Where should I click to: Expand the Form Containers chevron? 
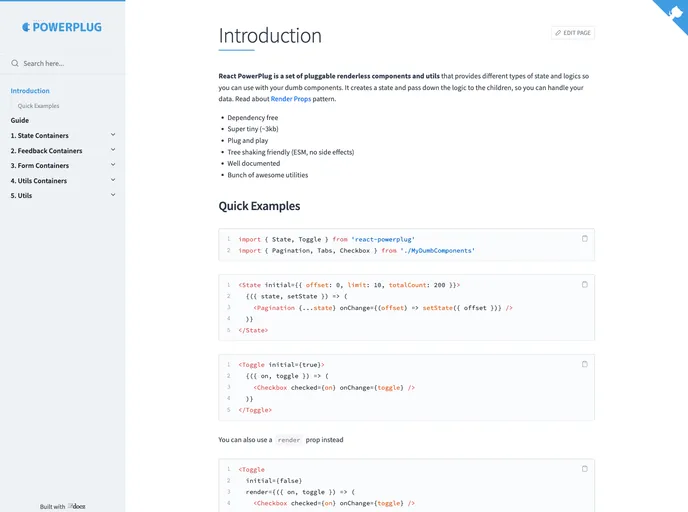[113, 165]
